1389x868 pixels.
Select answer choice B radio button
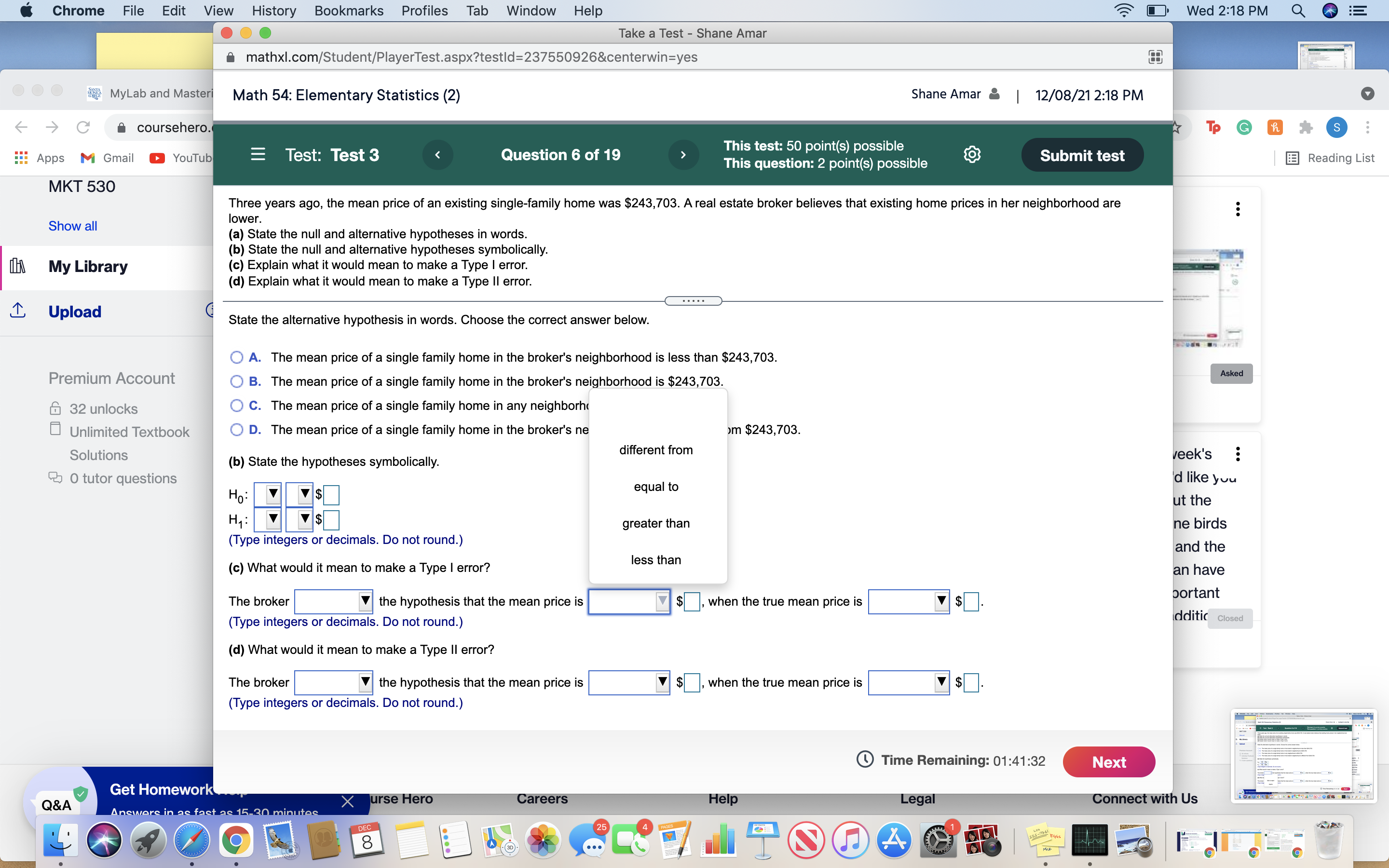pos(236,381)
